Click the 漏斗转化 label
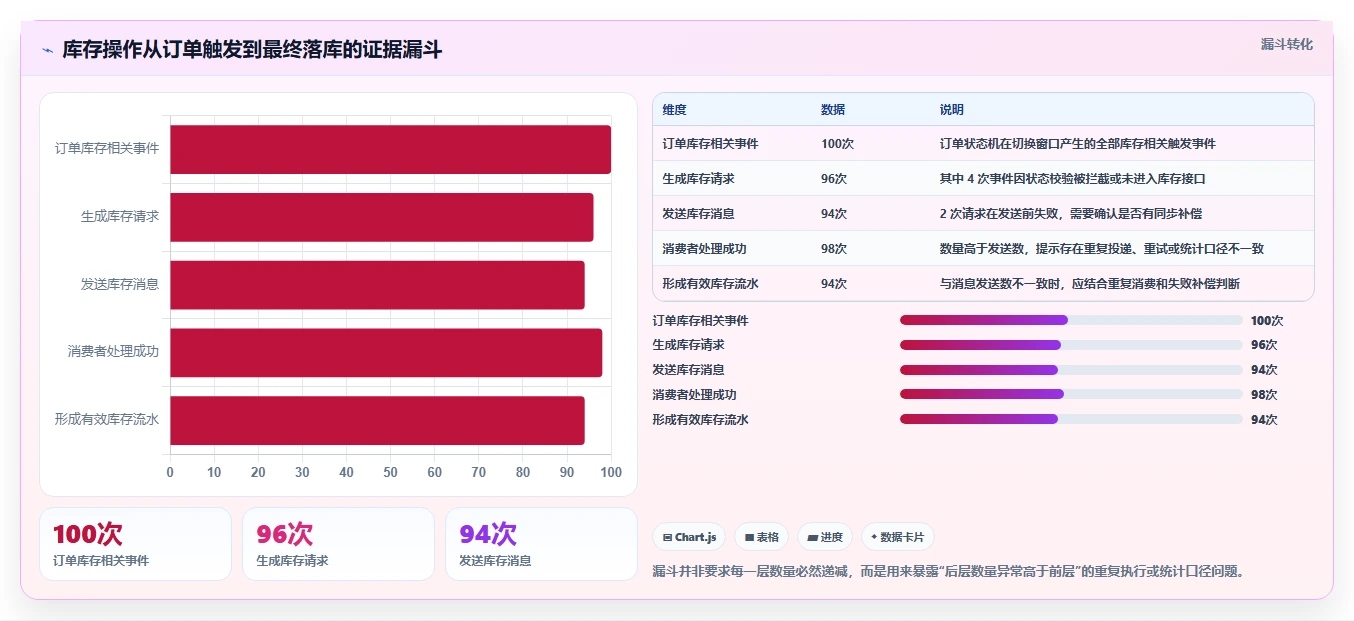 click(x=1287, y=45)
